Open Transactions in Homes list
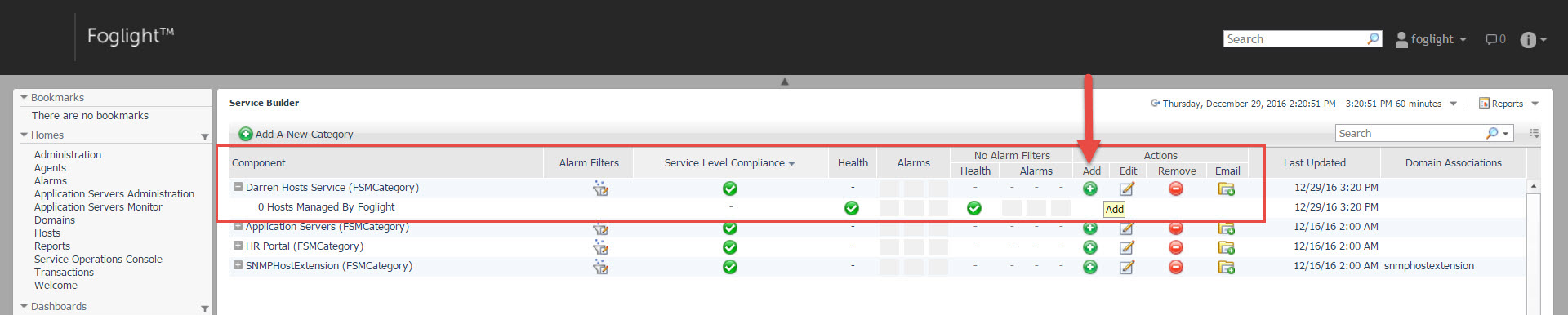This screenshot has width=1568, height=315. pos(64,273)
